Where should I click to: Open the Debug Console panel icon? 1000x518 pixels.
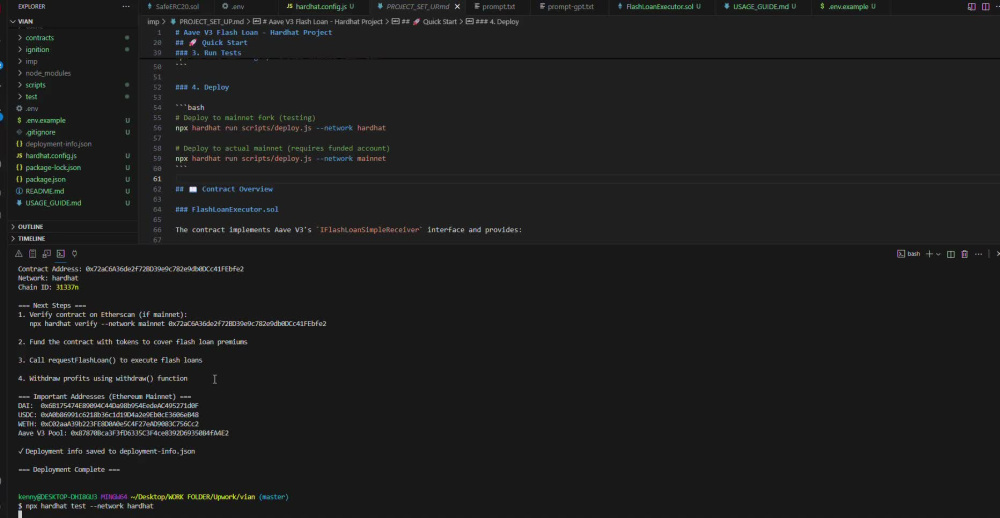click(x=47, y=253)
